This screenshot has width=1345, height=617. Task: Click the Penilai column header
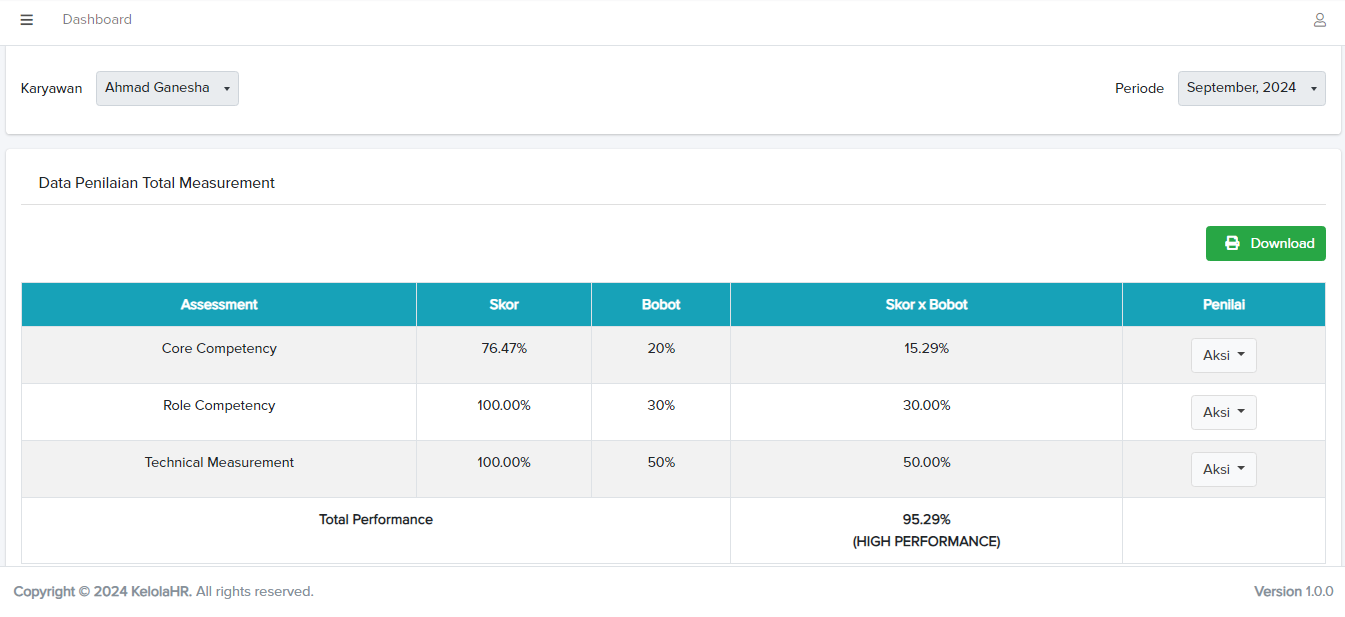coord(1223,305)
